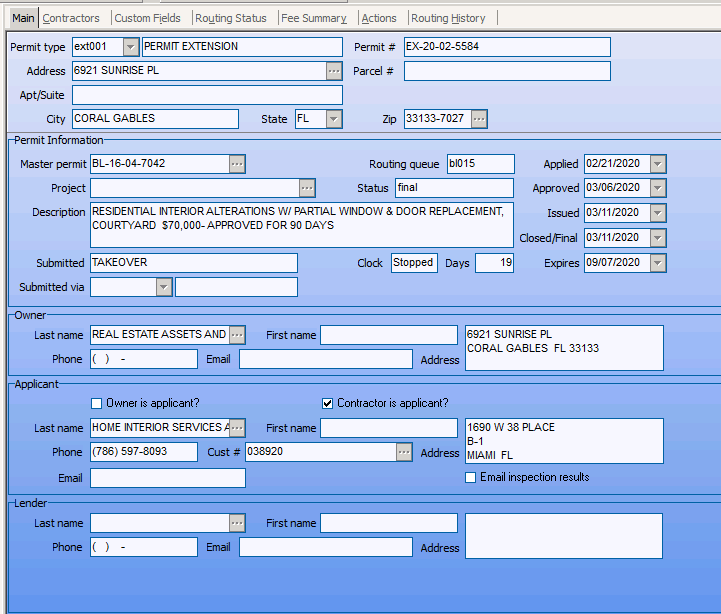Open address lookup ellipsis beside 6921 SUNRISE PL
Viewport: 721px width, 614px height.
tap(334, 71)
